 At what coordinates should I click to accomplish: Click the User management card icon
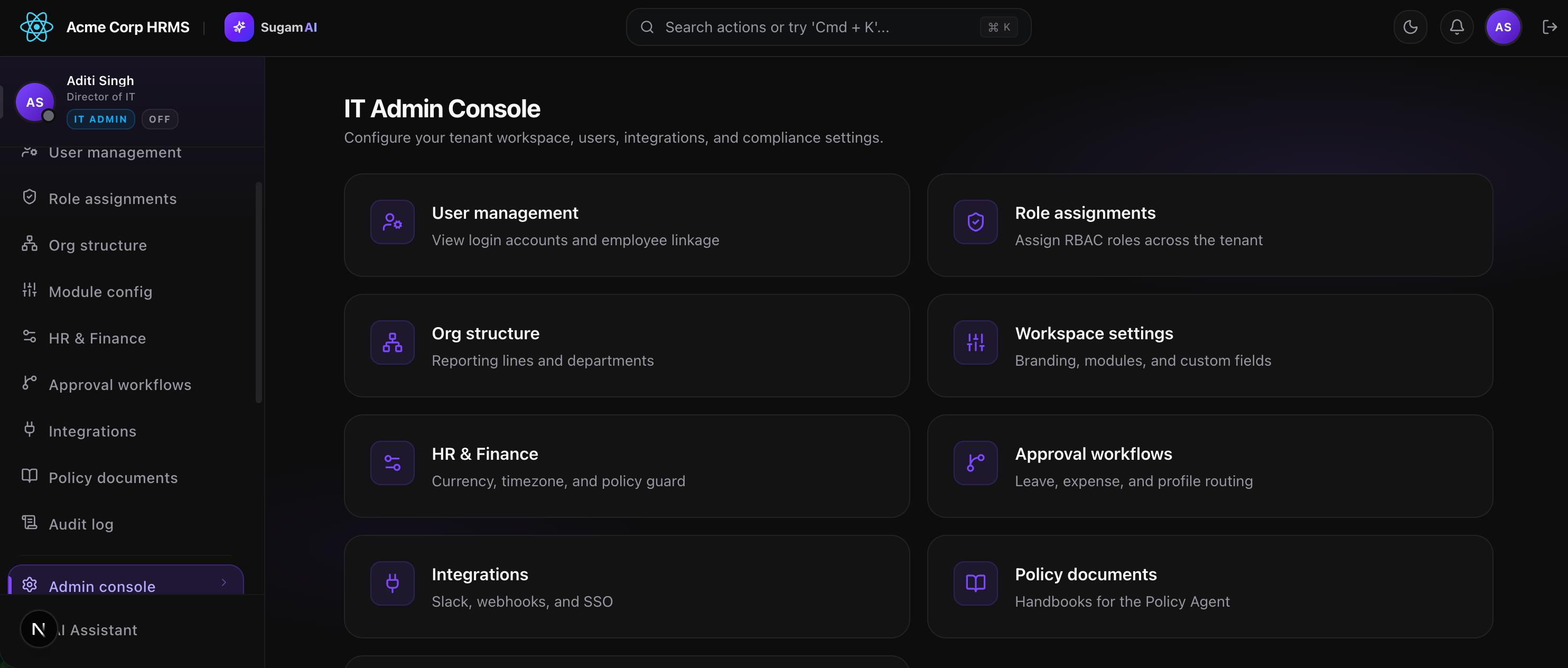click(x=392, y=222)
